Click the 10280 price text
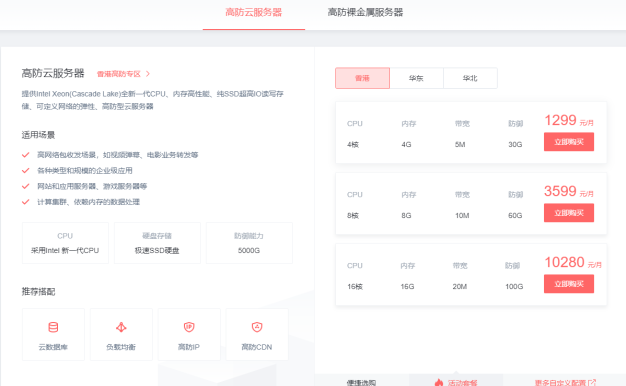 click(565, 262)
